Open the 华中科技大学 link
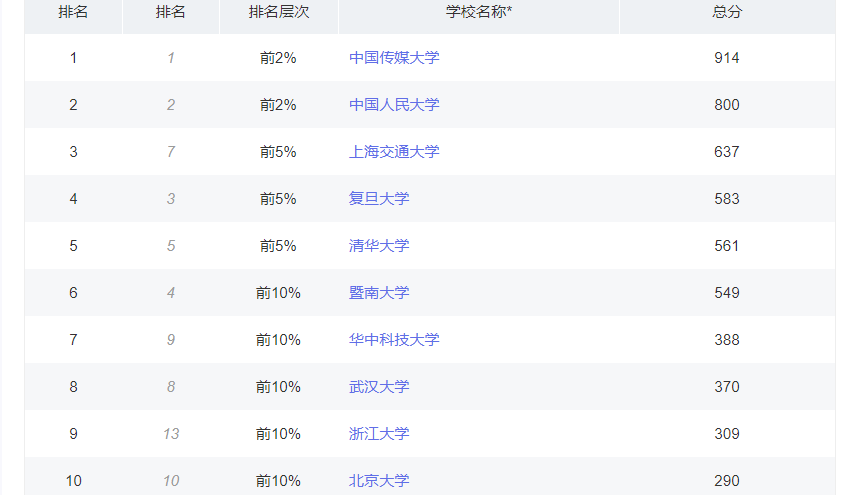The image size is (847, 495). coord(394,340)
